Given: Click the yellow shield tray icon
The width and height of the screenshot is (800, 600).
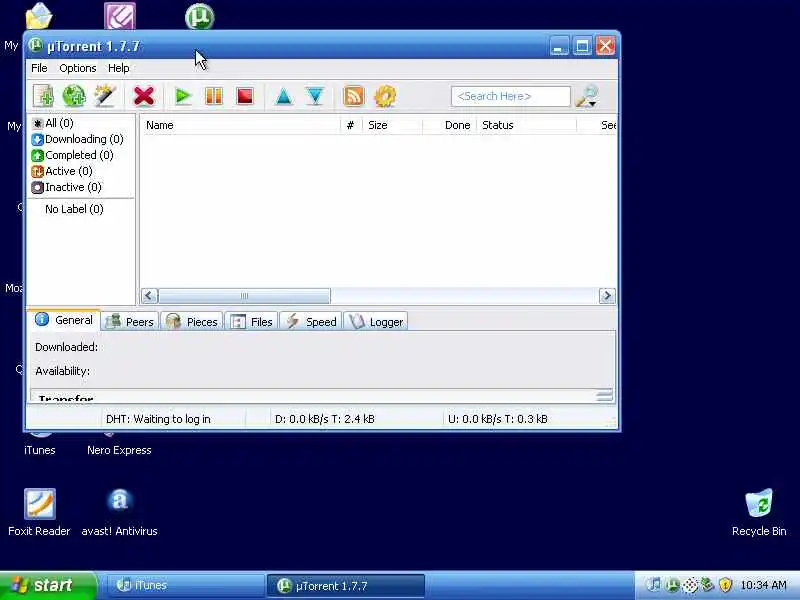Looking at the screenshot, I should click(725, 585).
